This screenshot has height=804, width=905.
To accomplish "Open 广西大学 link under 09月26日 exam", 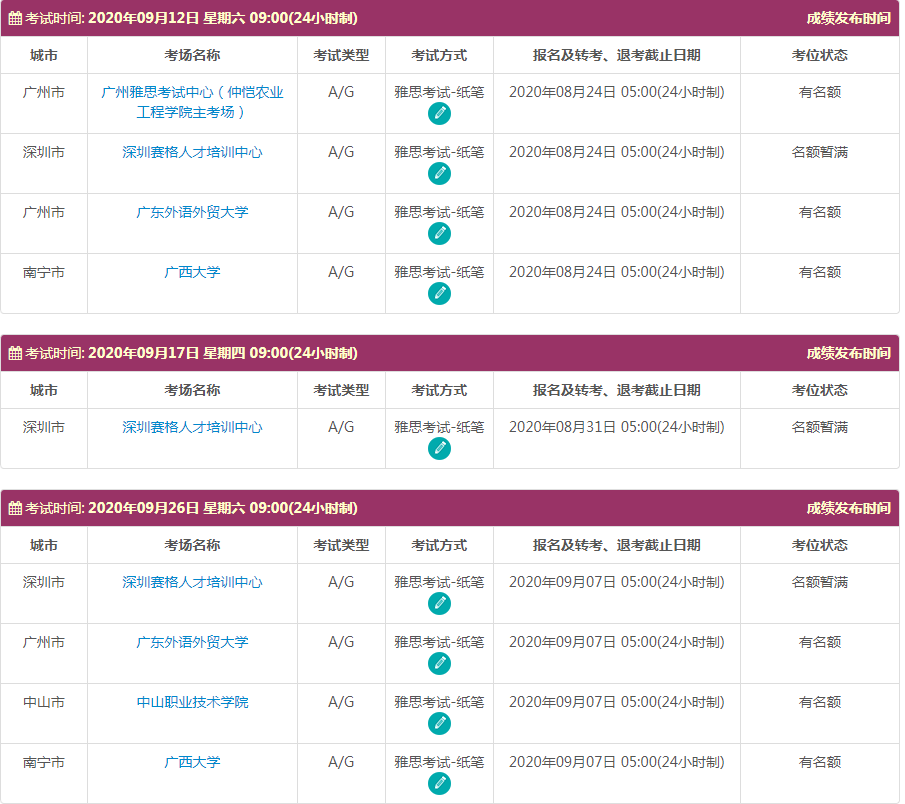I will pos(192,762).
